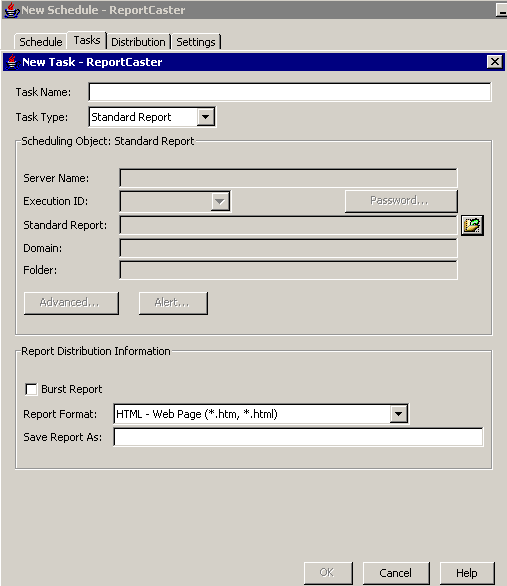Click the Java icon in New Schedule title bar
Image resolution: width=507 pixels, height=586 pixels.
coord(12,10)
